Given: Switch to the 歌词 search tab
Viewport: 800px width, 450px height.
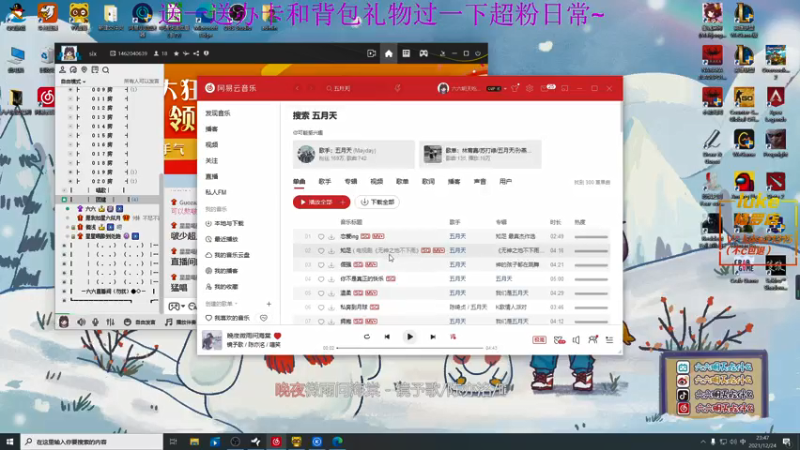Looking at the screenshot, I should pyautogui.click(x=428, y=182).
